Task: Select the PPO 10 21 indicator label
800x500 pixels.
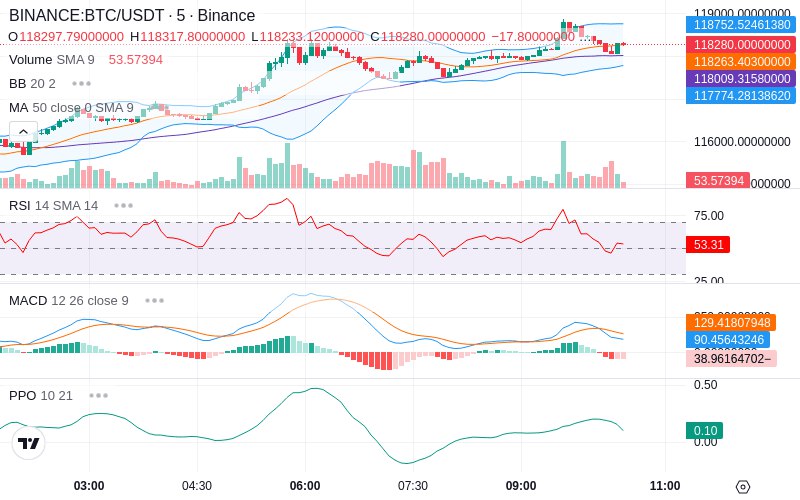Action: [41, 395]
